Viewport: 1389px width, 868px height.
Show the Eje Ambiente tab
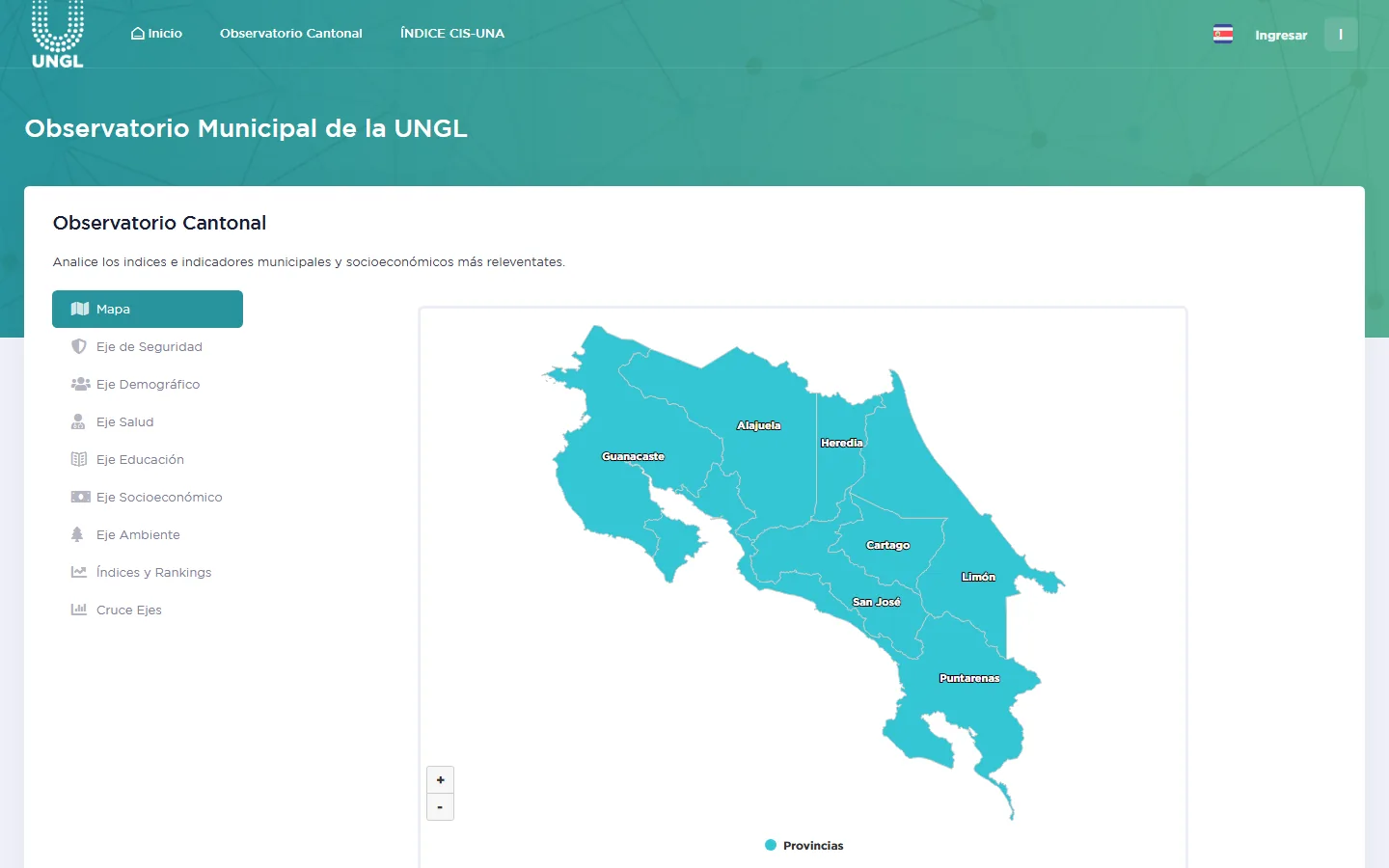148,535
